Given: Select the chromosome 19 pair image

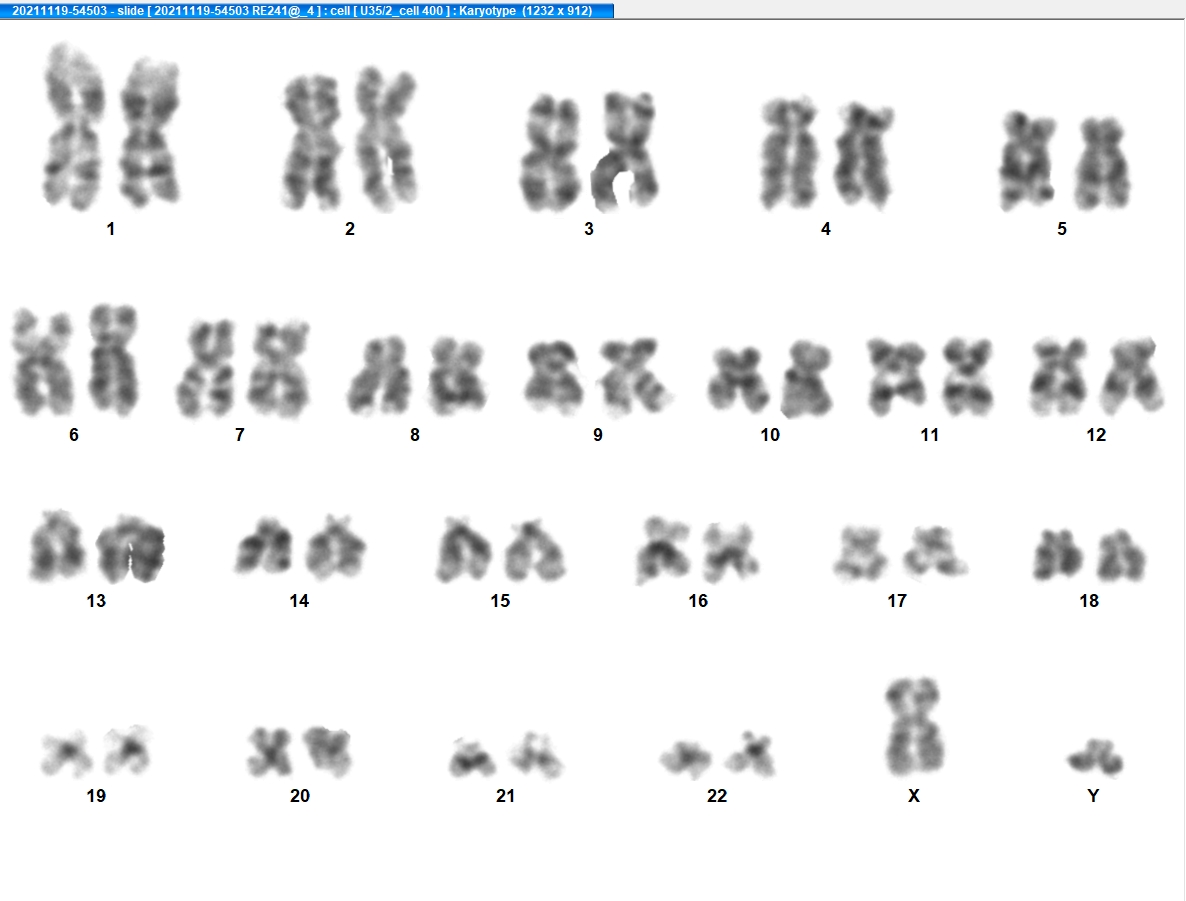Looking at the screenshot, I should coord(96,751).
